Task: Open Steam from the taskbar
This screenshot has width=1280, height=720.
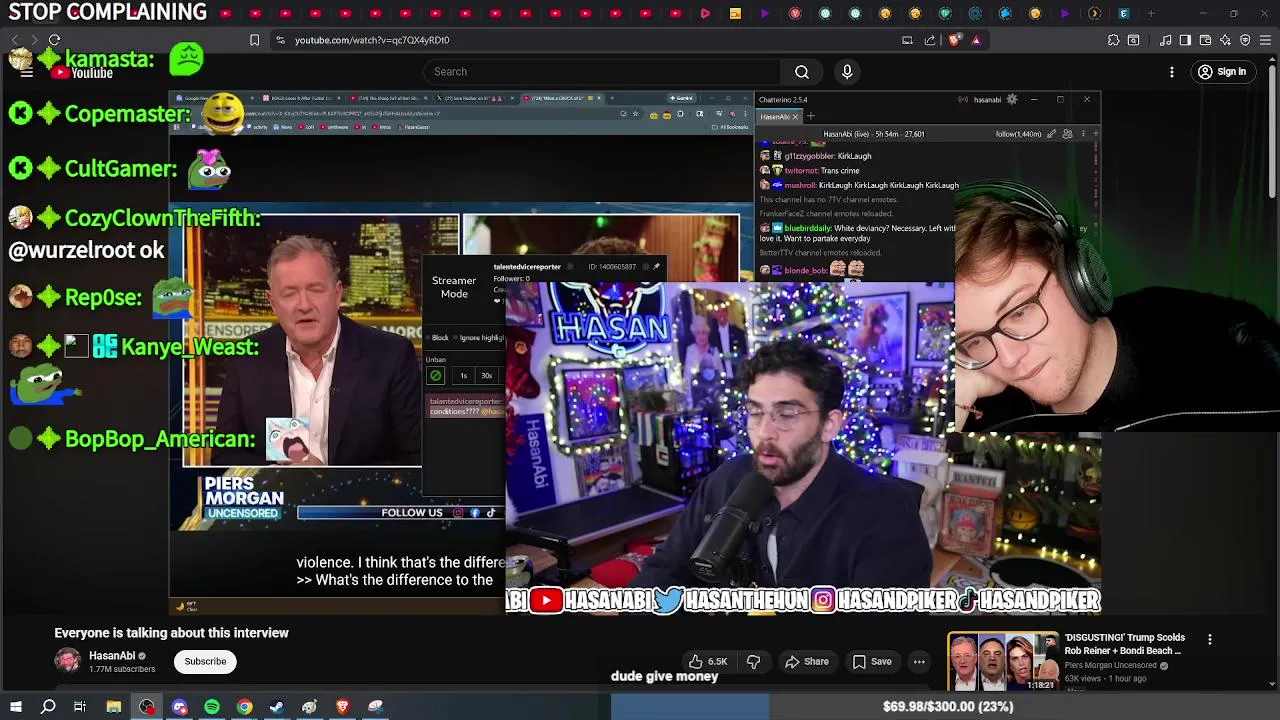Action: tap(277, 707)
